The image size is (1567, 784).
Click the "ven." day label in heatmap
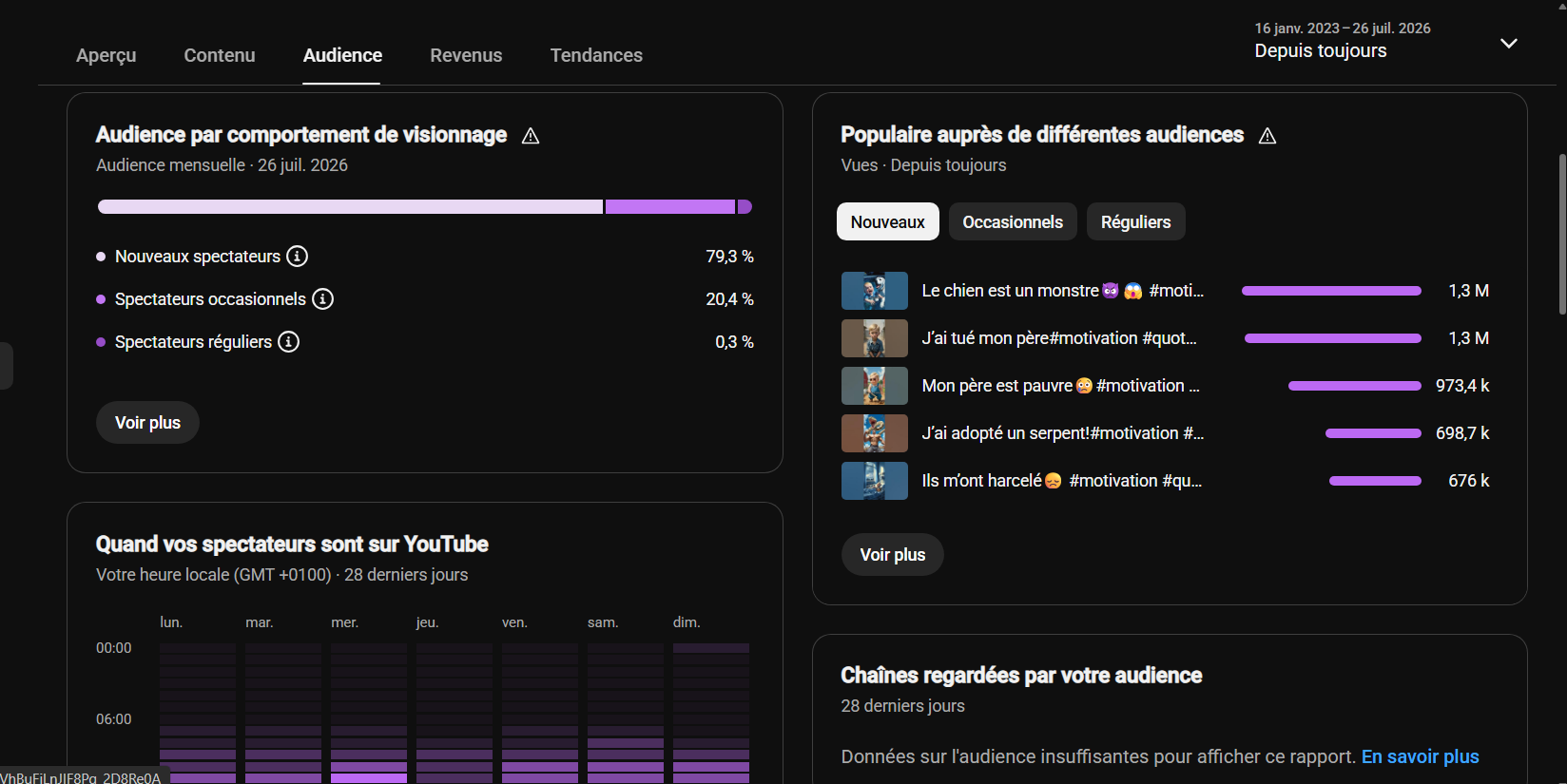click(x=515, y=622)
